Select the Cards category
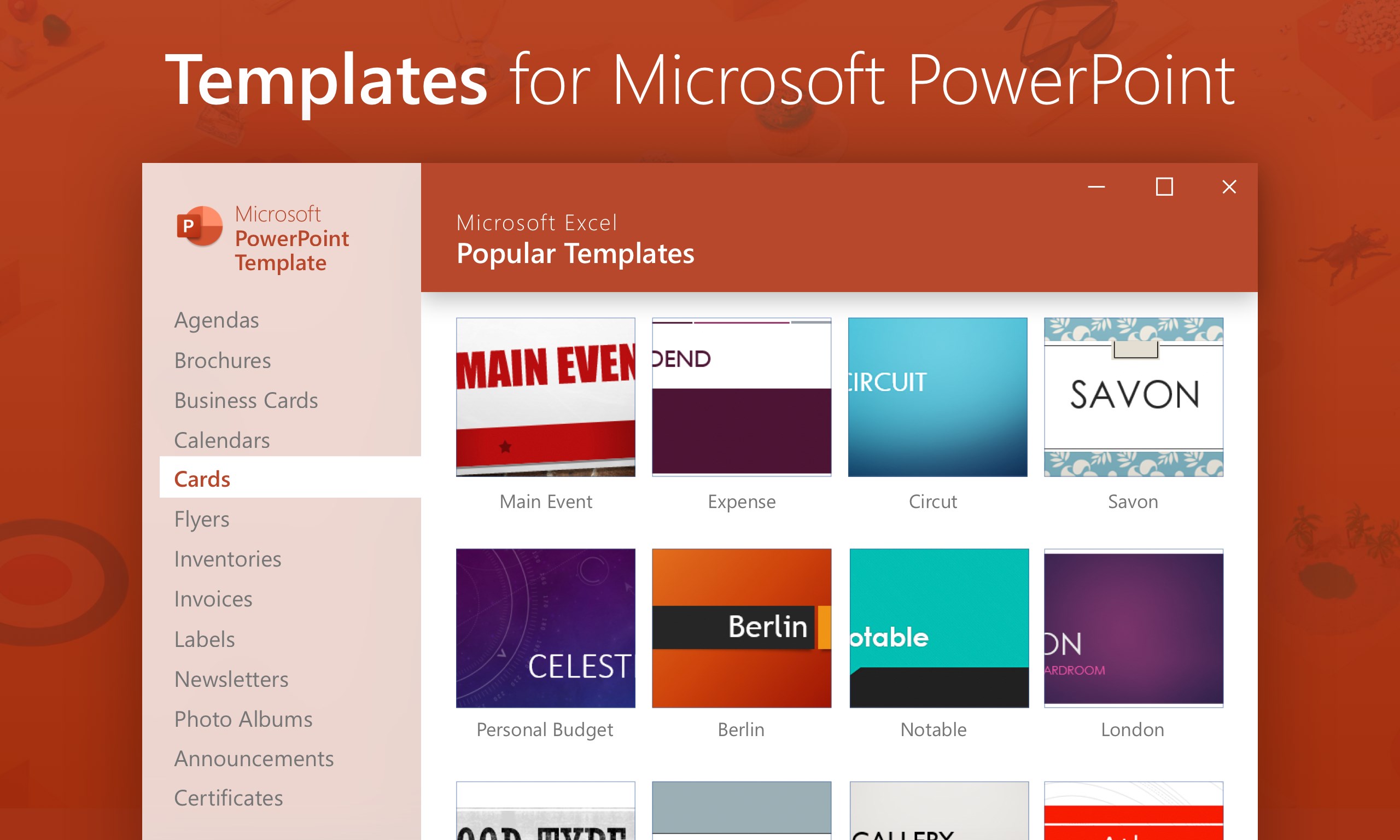This screenshot has width=1400, height=840. [x=202, y=479]
